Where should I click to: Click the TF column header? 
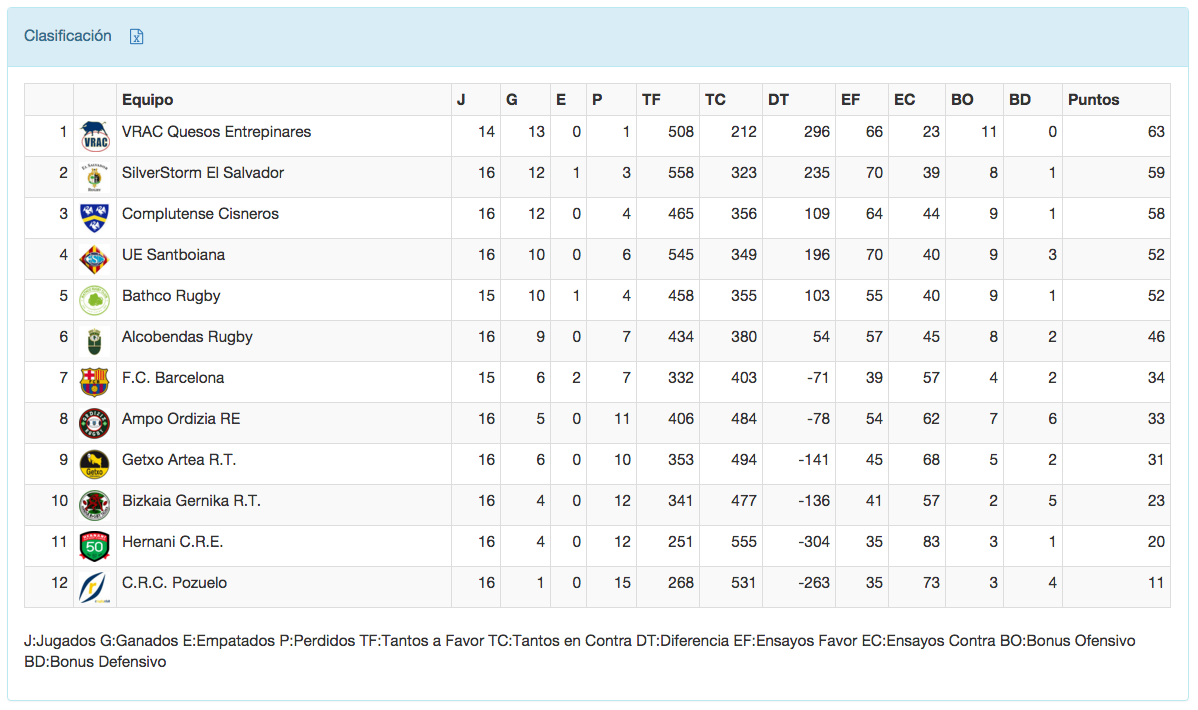[x=651, y=100]
